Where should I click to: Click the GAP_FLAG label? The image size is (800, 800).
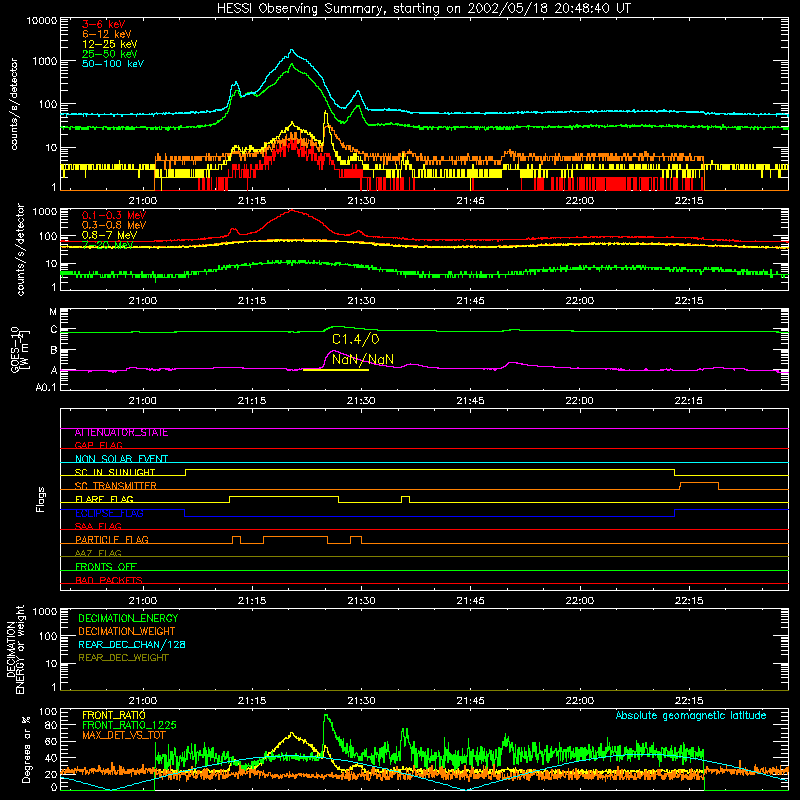pyautogui.click(x=98, y=445)
